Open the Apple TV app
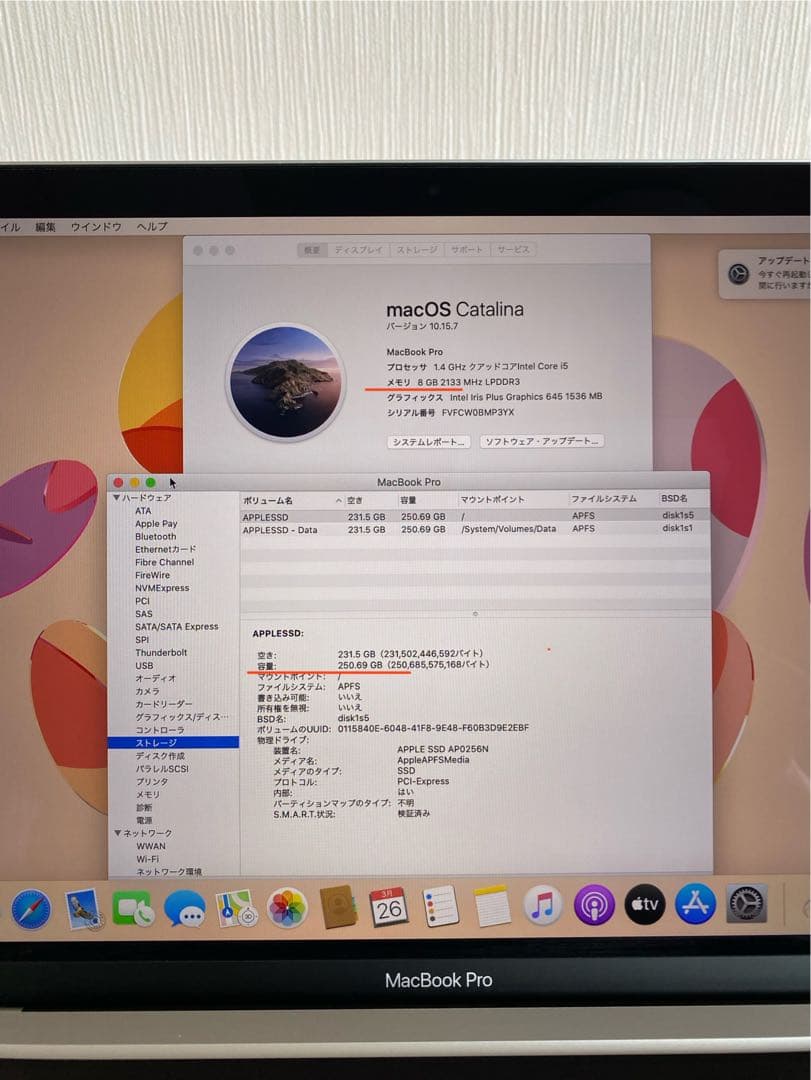This screenshot has height=1080, width=811. coord(645,904)
